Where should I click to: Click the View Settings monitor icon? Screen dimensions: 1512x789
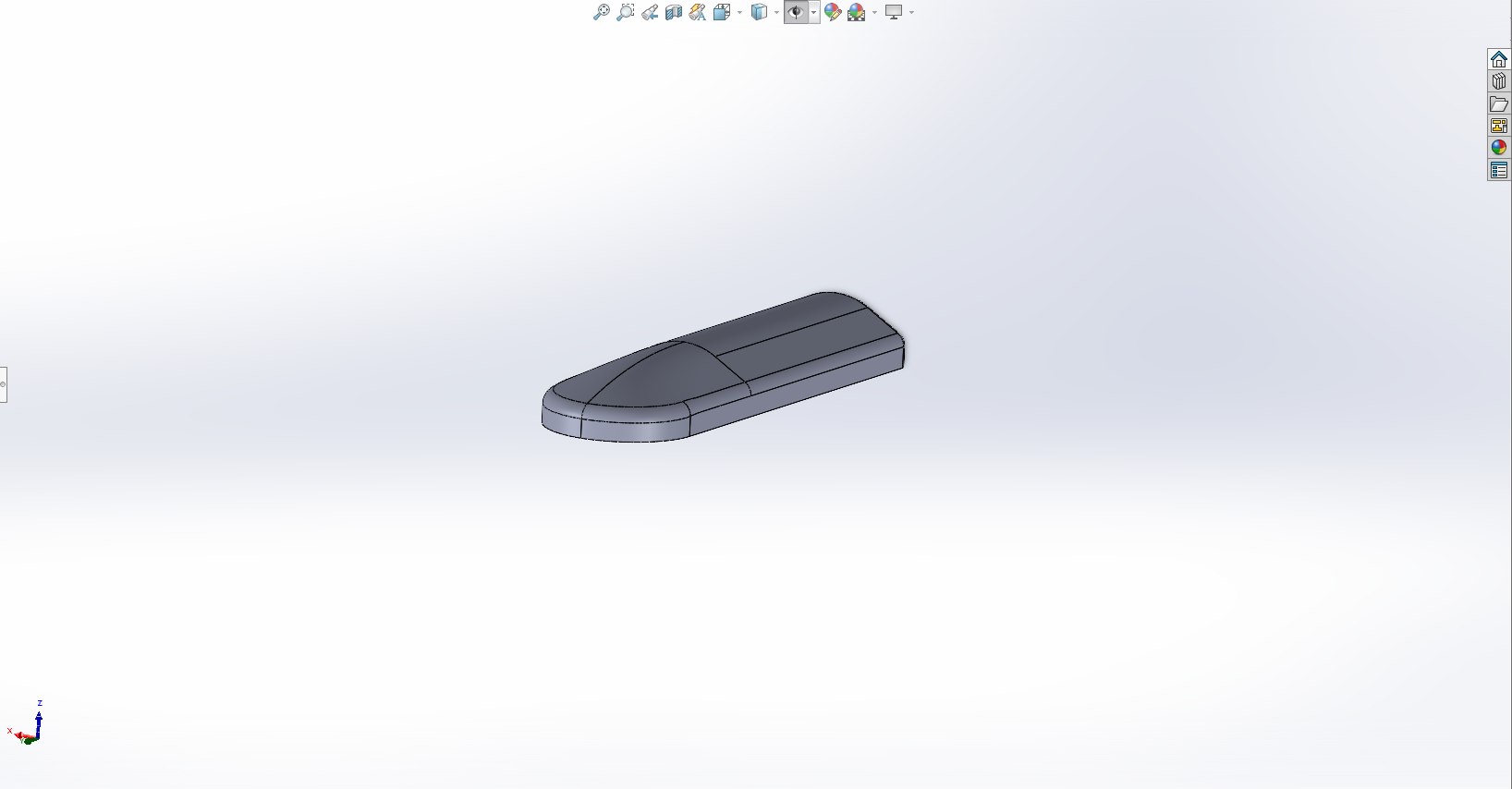[x=894, y=12]
